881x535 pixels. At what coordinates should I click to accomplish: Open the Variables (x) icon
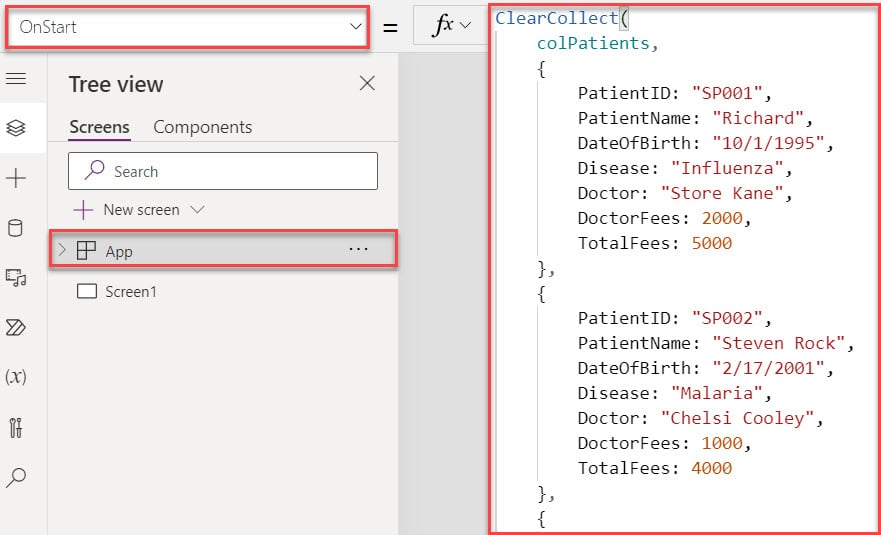click(x=16, y=377)
